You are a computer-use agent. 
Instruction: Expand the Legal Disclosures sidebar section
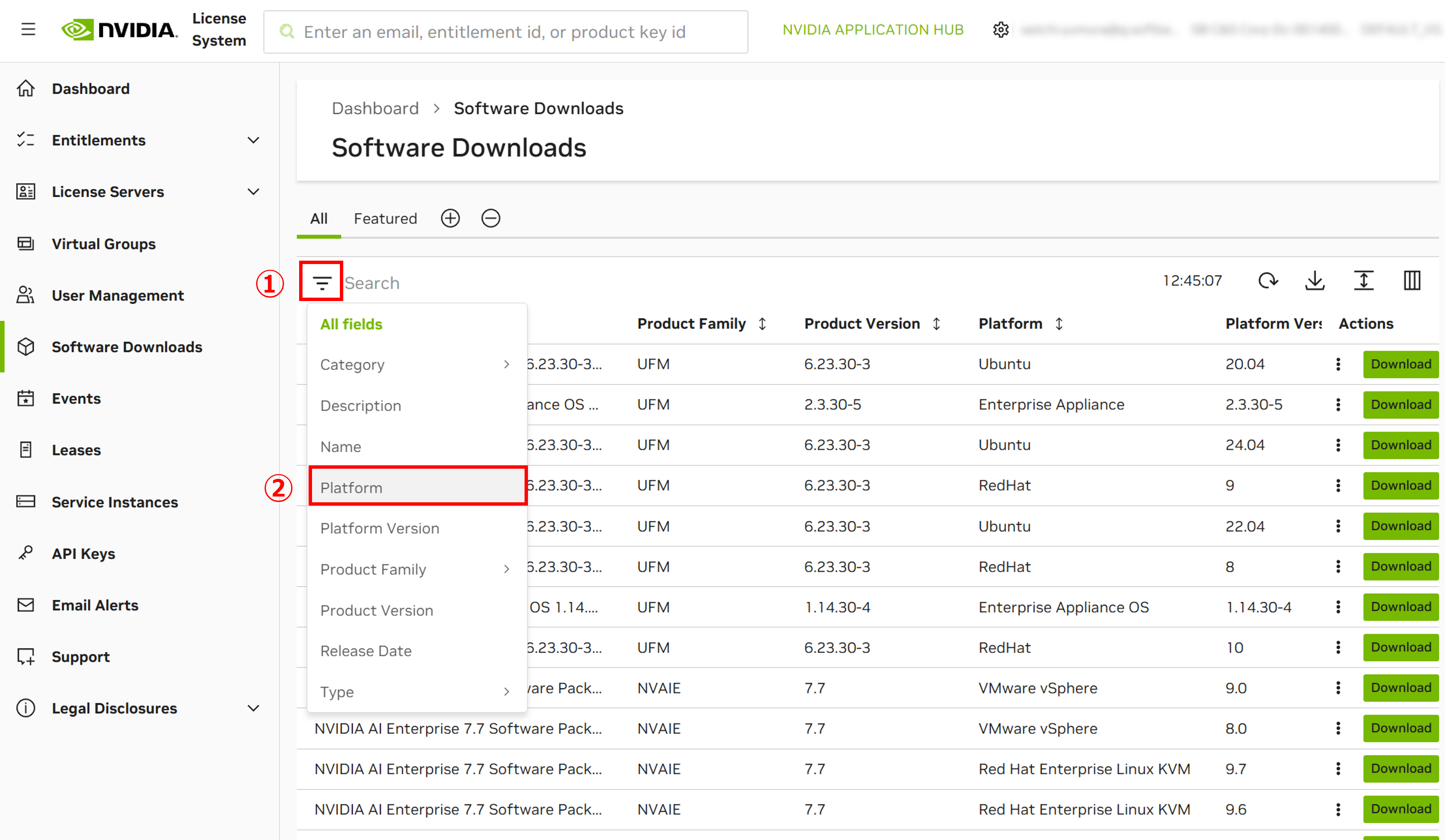coord(253,709)
